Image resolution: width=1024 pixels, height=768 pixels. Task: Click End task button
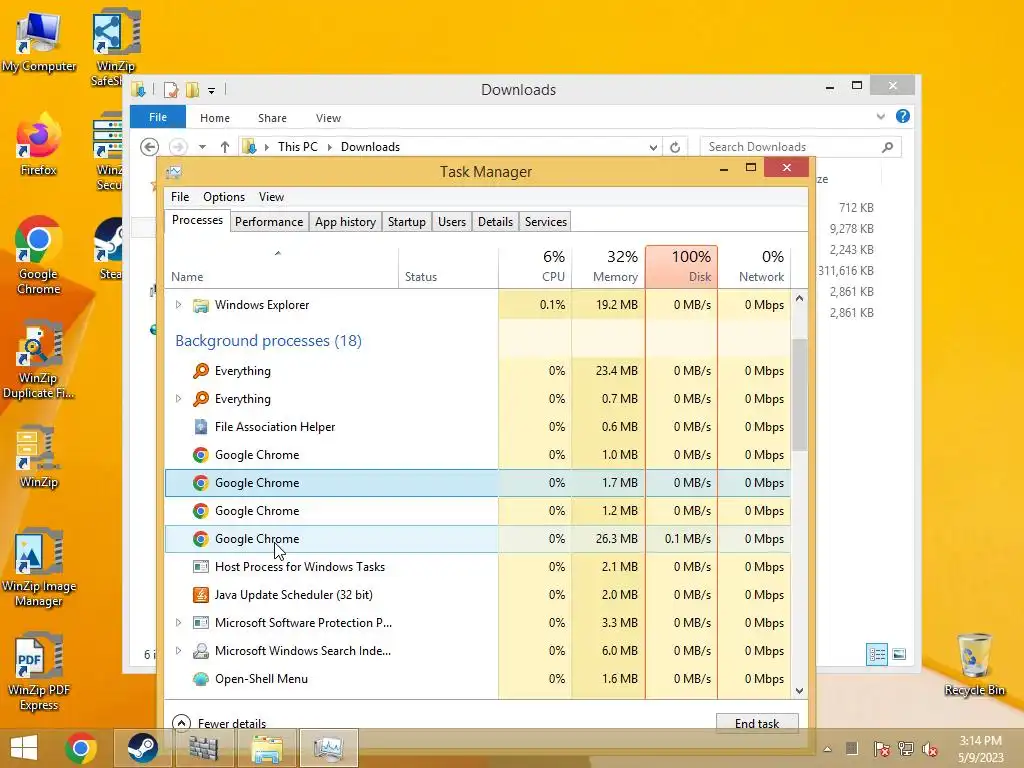click(757, 723)
